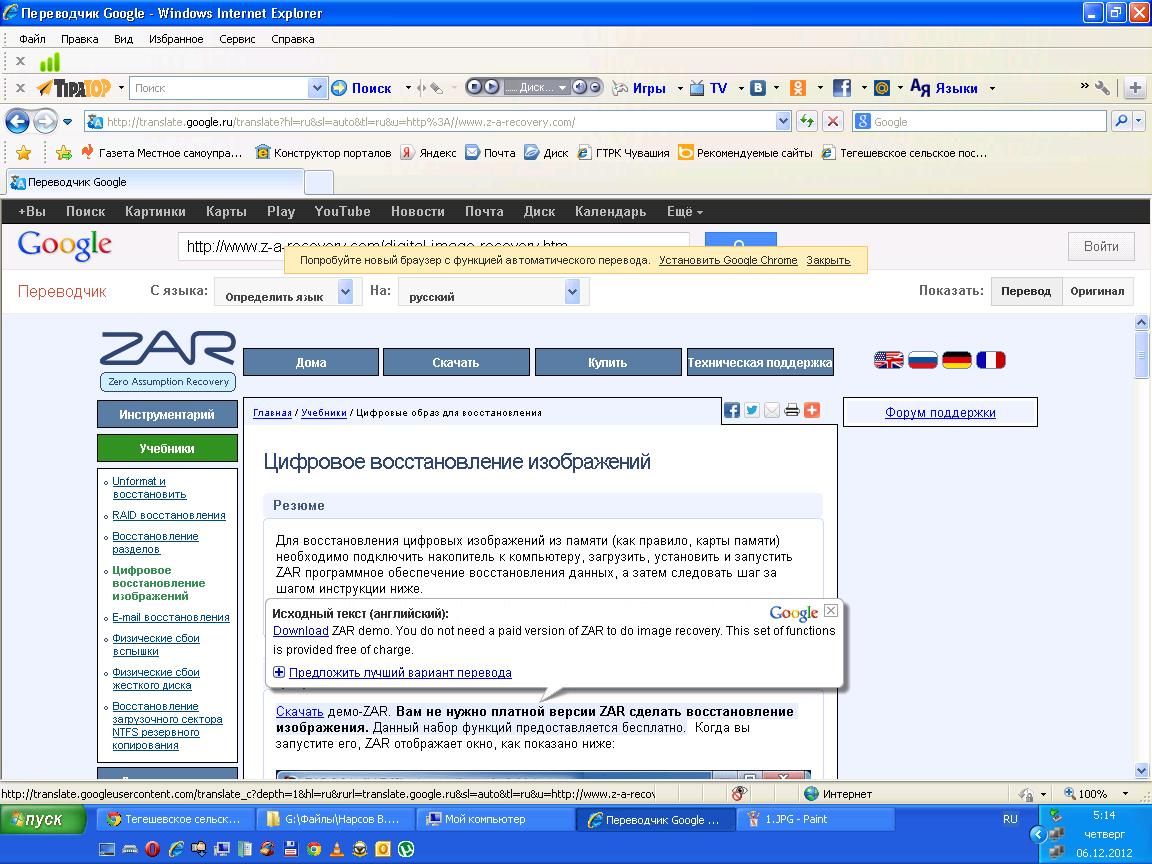Open the recent pages dropdown near Back/Forward

[x=68, y=121]
